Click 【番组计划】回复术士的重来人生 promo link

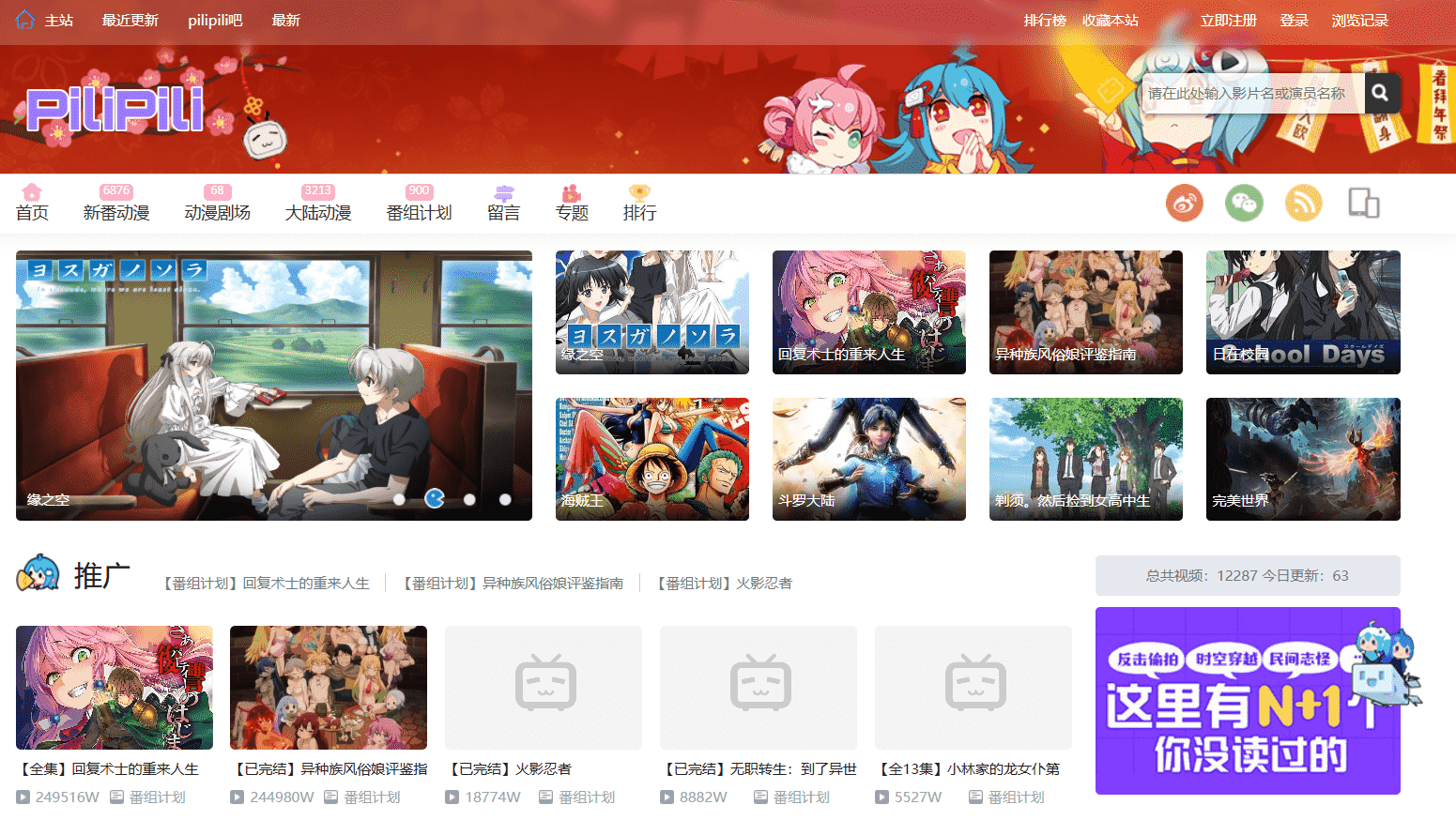click(265, 584)
